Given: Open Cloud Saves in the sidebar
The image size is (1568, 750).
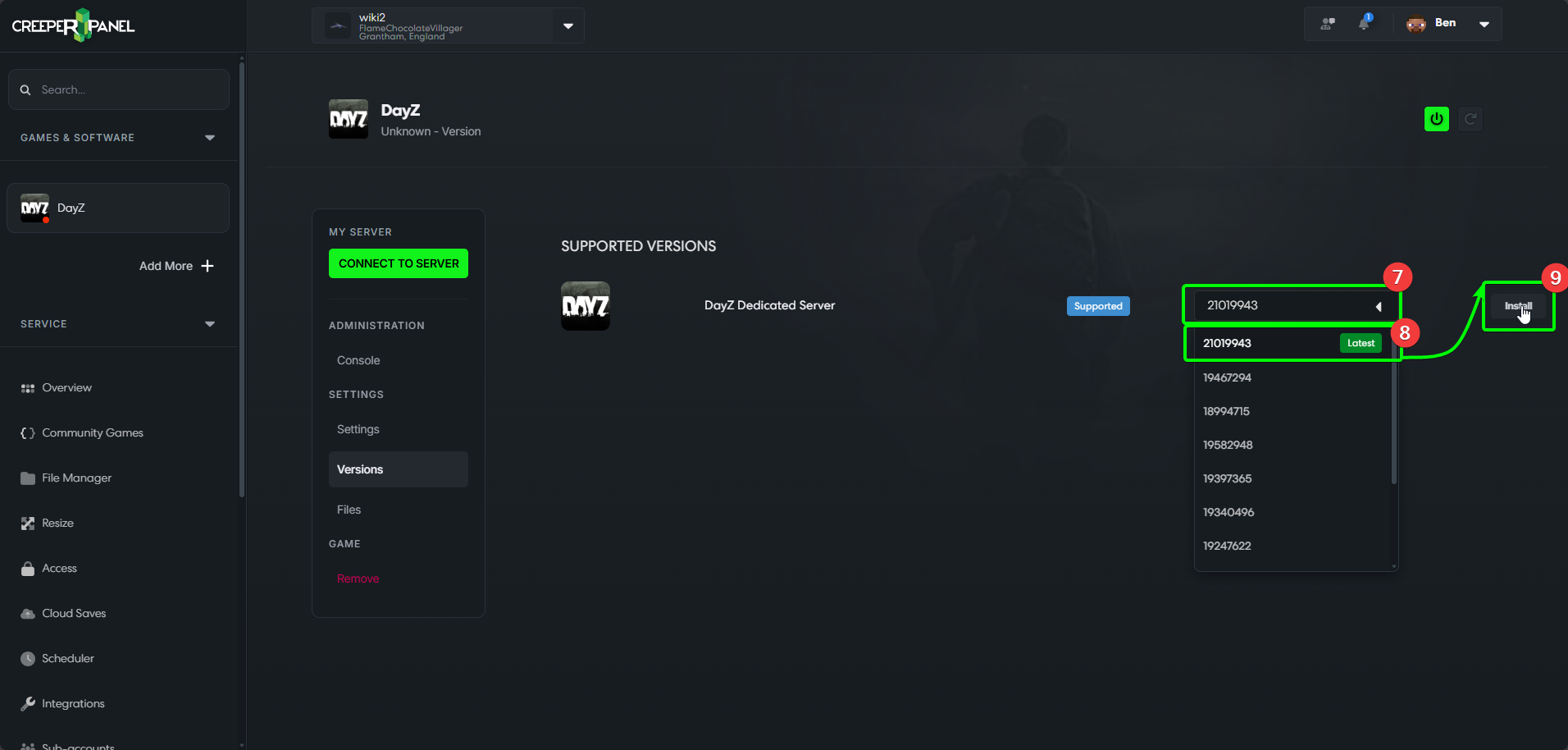Looking at the screenshot, I should [74, 613].
